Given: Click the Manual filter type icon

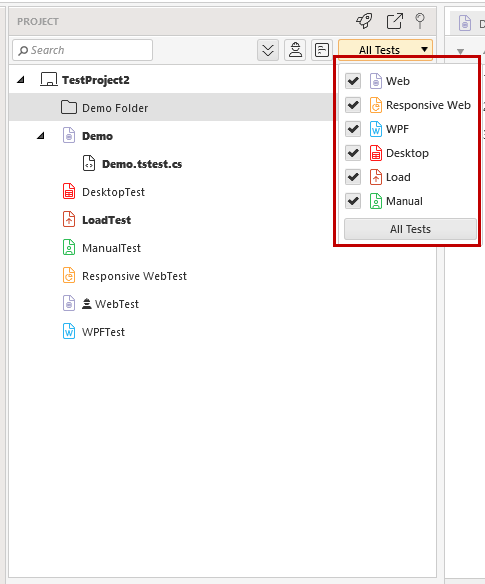Looking at the screenshot, I should click(x=376, y=201).
